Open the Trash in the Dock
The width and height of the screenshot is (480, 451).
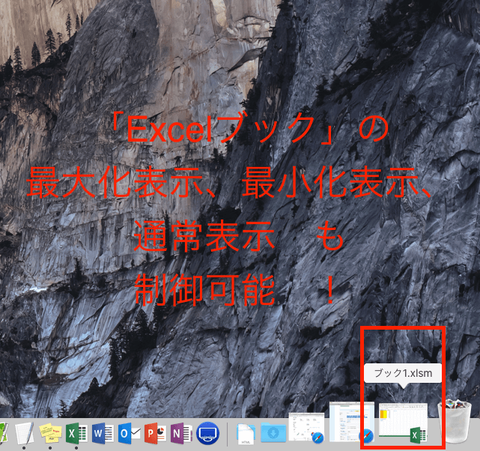click(455, 422)
